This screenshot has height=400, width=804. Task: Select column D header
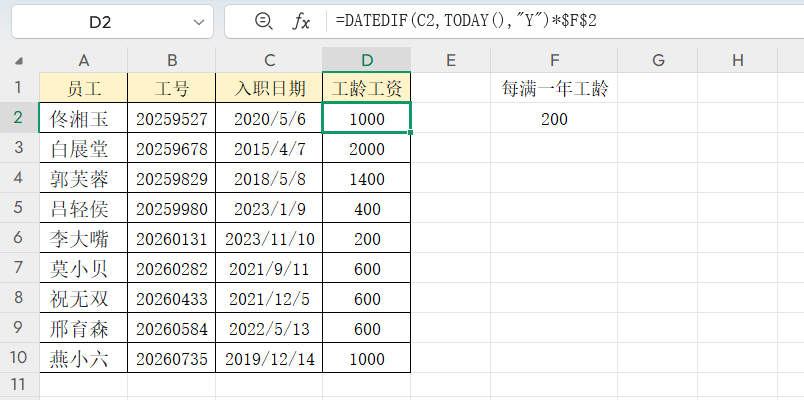point(366,61)
